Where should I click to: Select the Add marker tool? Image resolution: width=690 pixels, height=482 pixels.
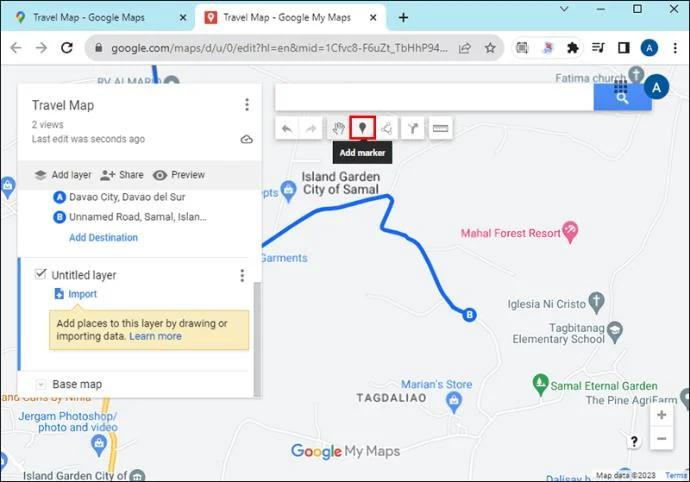362,128
